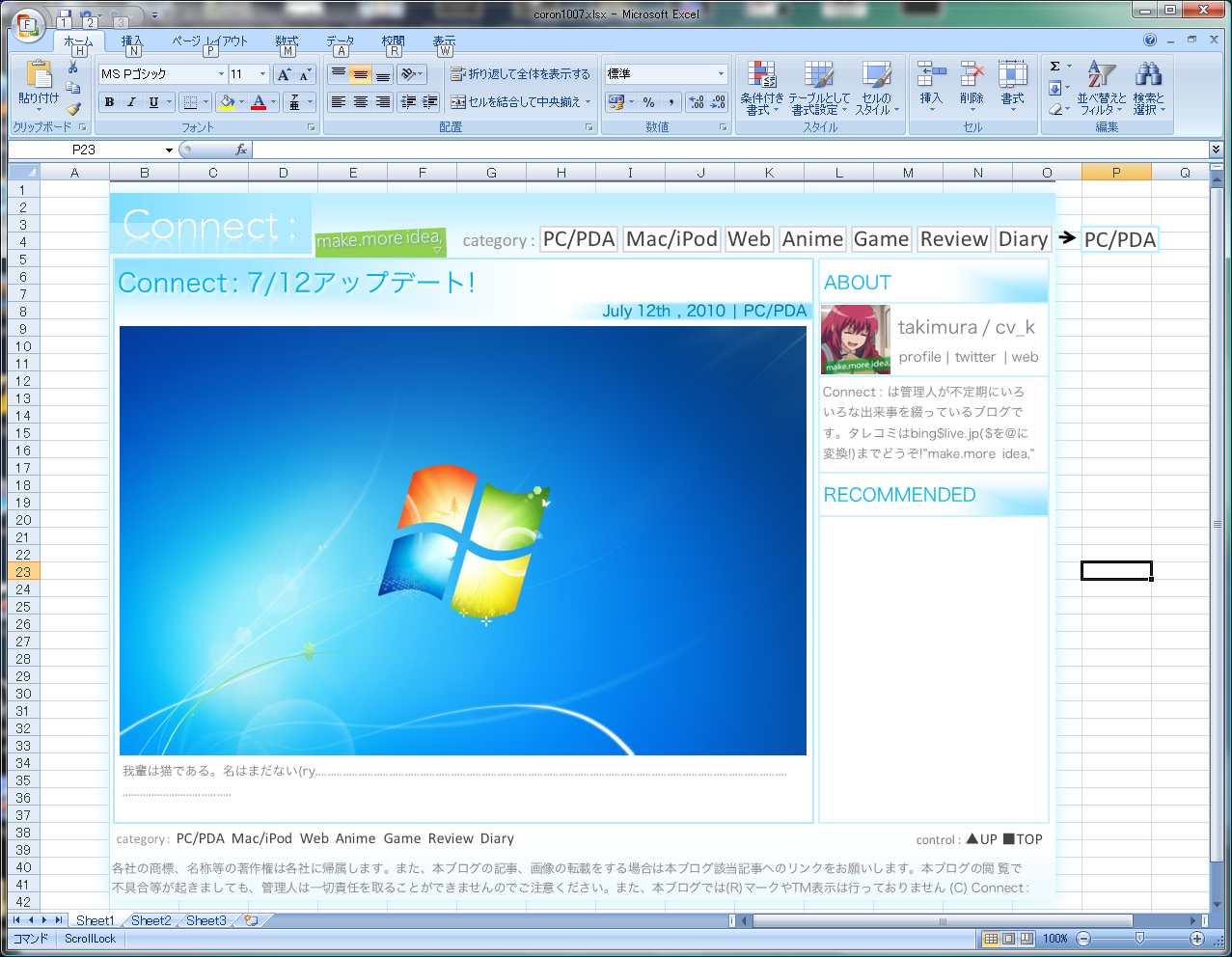
Task: Expand the text orientation dropdown
Action: (423, 74)
